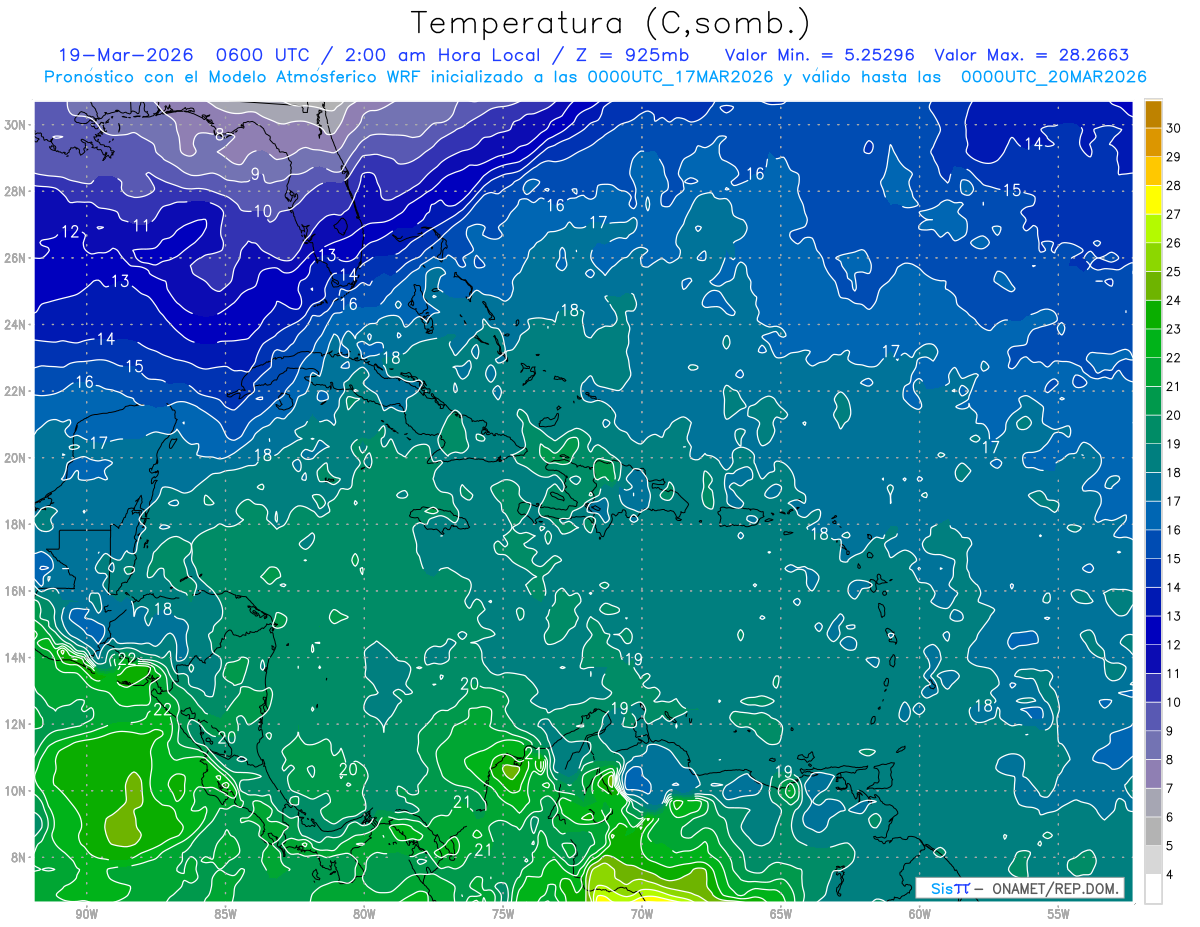Select the initialization stamp '0000UTC_17MAR2026'
This screenshot has width=1200, height=927.
coord(680,77)
